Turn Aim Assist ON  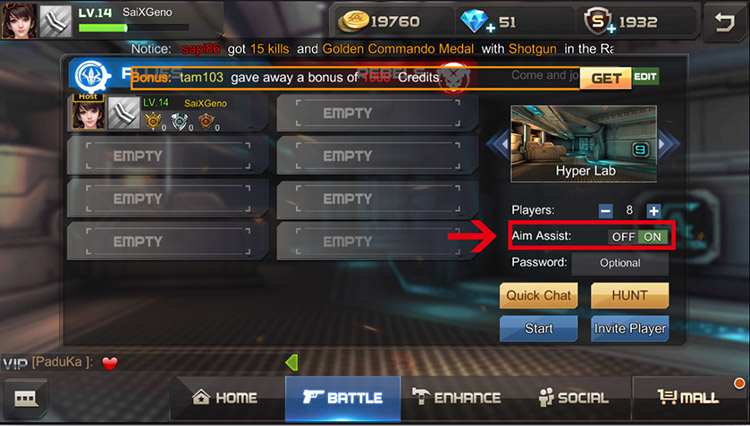(652, 237)
